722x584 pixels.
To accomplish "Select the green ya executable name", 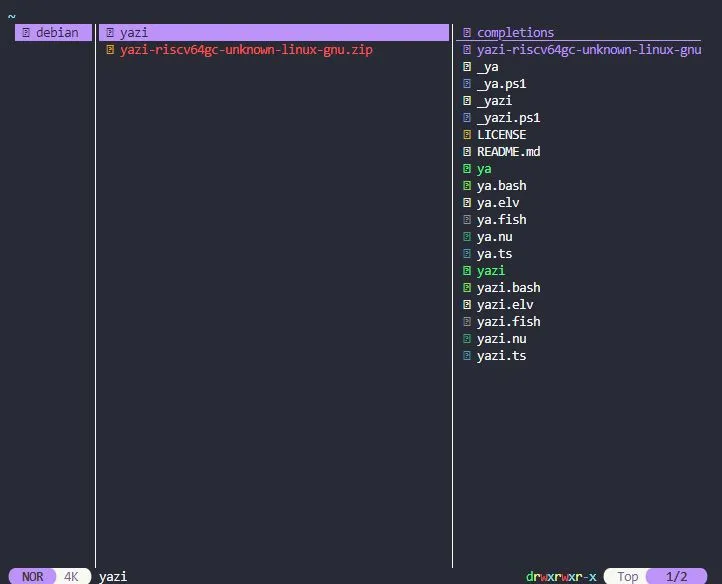I will 484,169.
